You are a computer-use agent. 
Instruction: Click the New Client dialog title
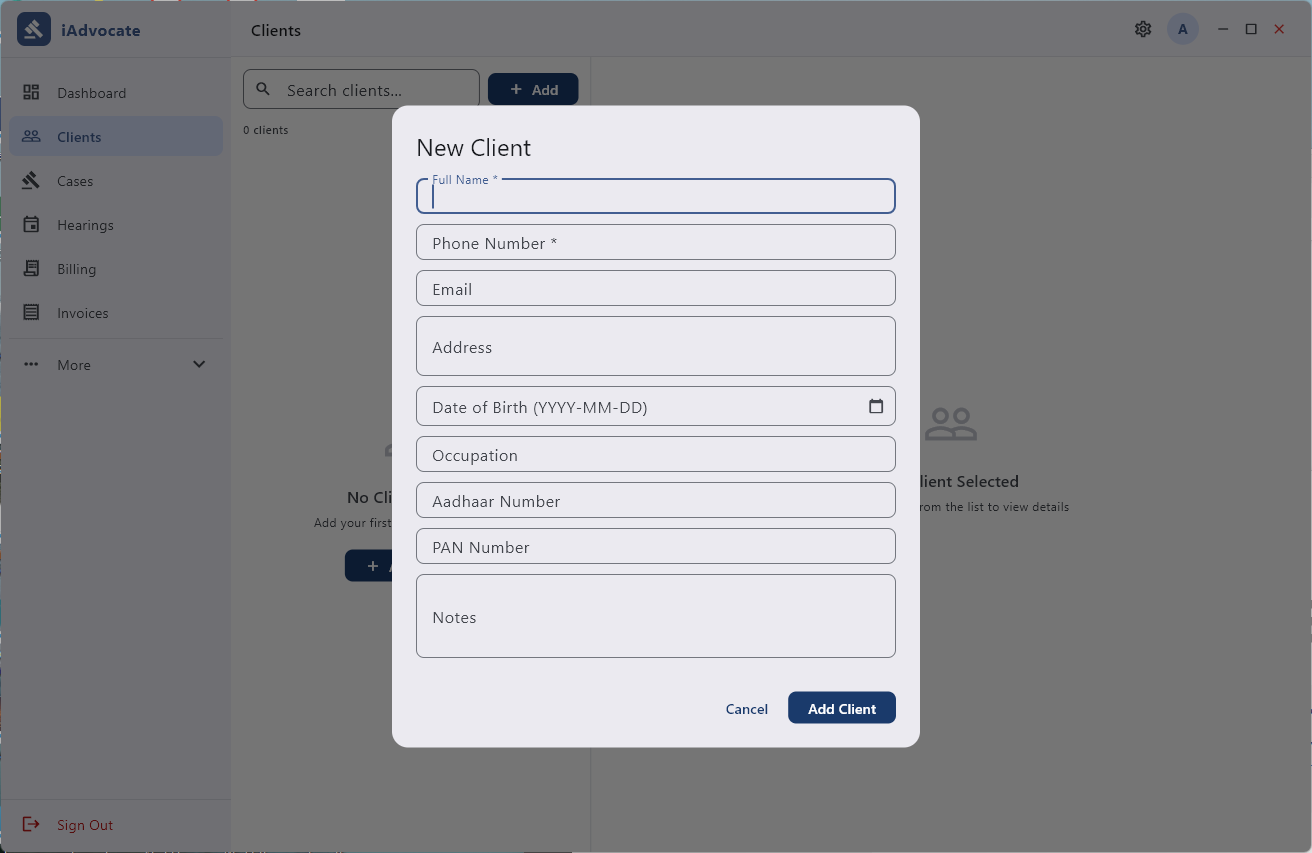474,148
